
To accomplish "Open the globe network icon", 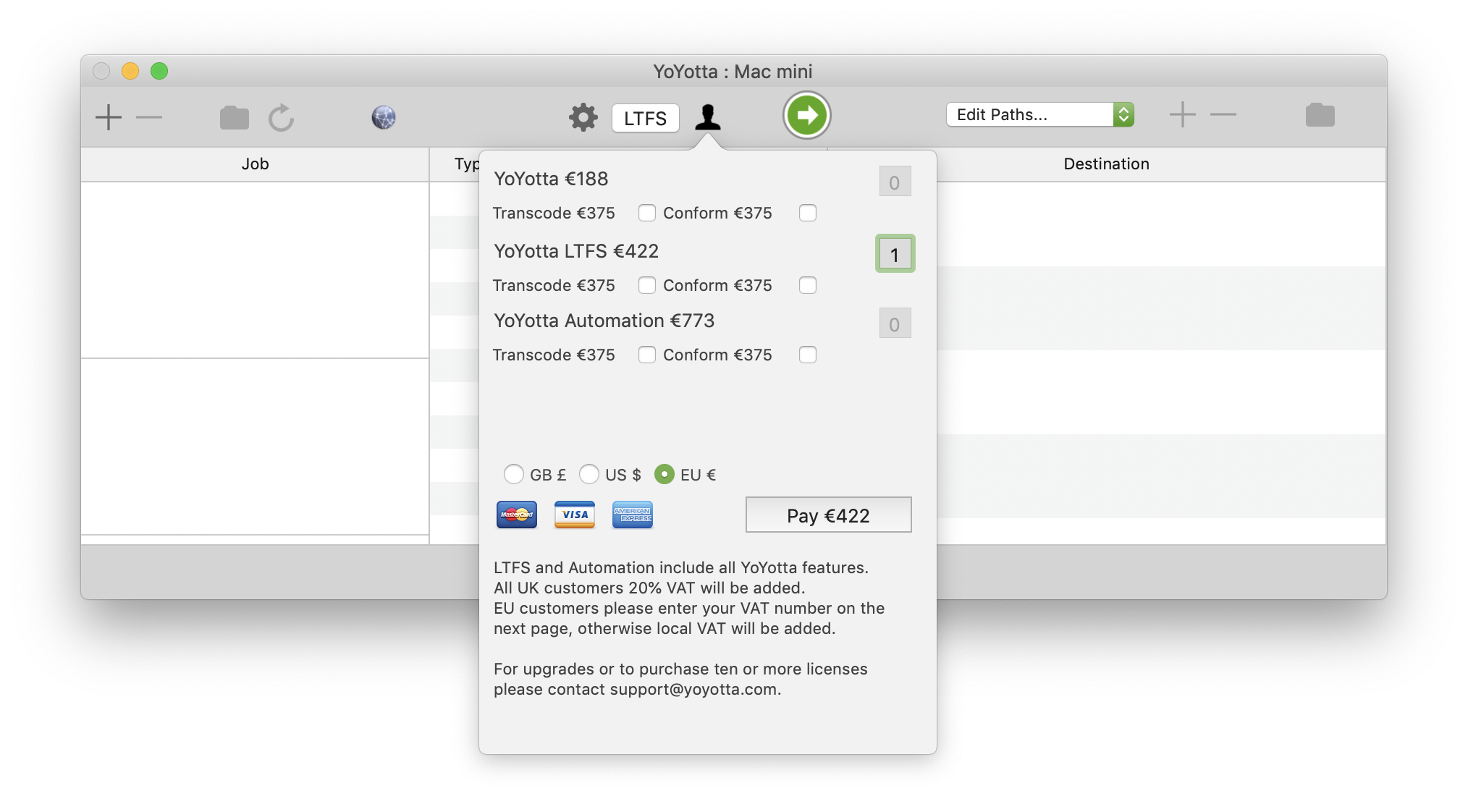I will (384, 117).
